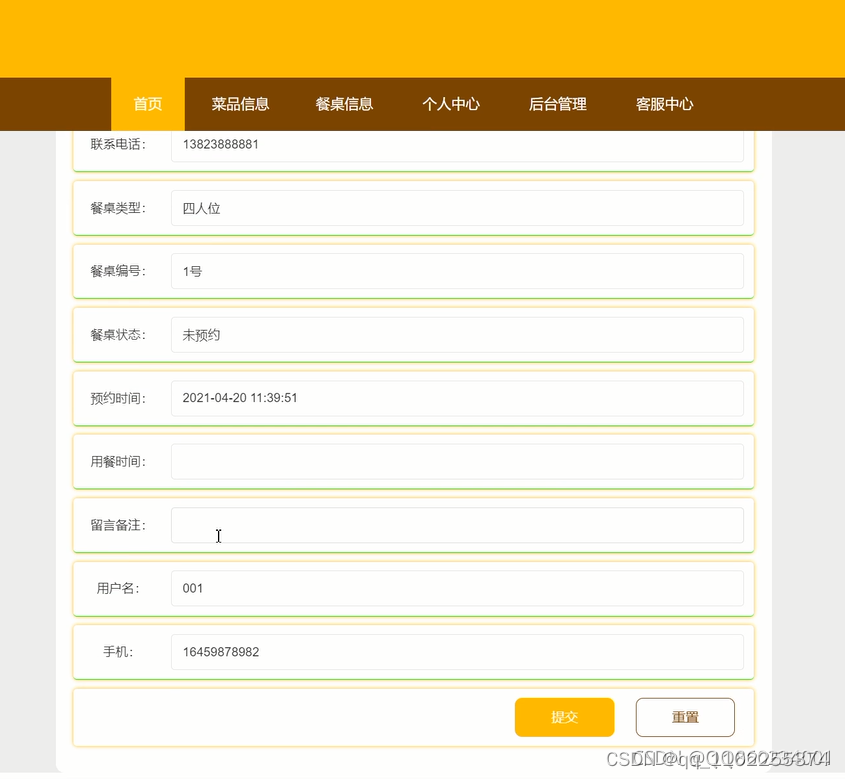Click the 用户名 label text
Screen dimensions: 845x779
point(118,588)
